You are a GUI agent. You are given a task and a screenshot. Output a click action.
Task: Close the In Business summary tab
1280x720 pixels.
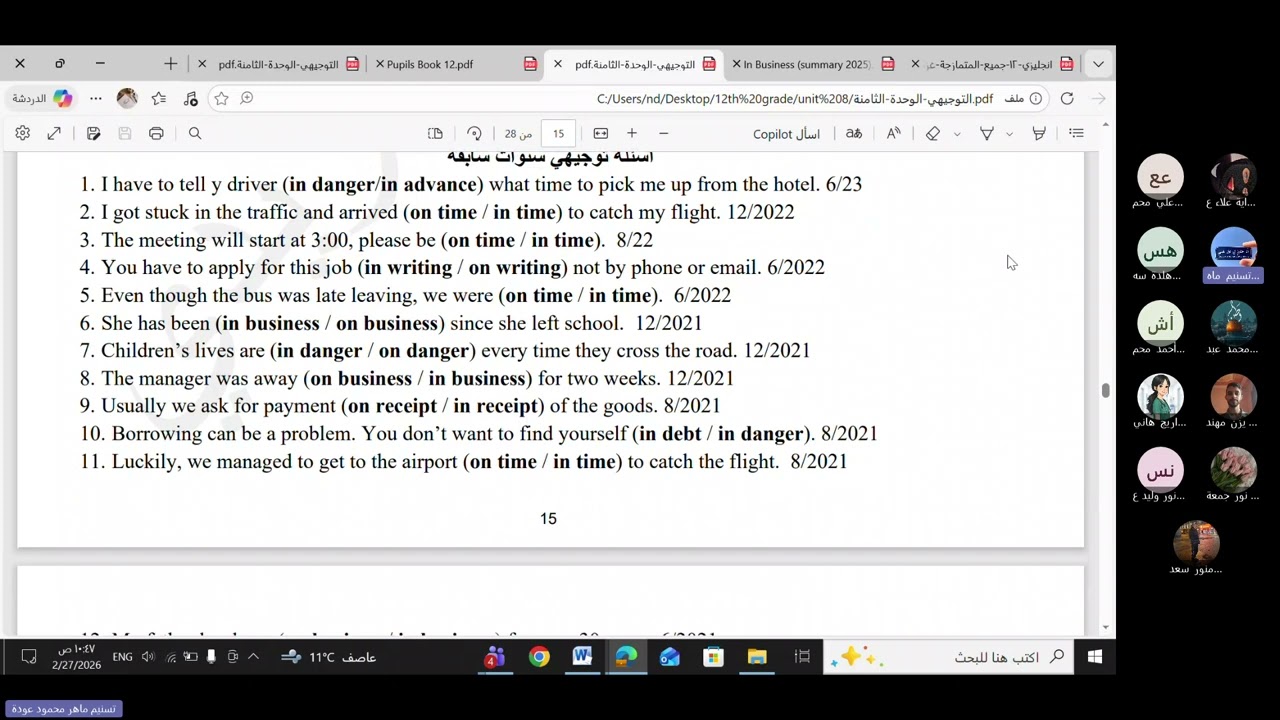[x=736, y=64]
